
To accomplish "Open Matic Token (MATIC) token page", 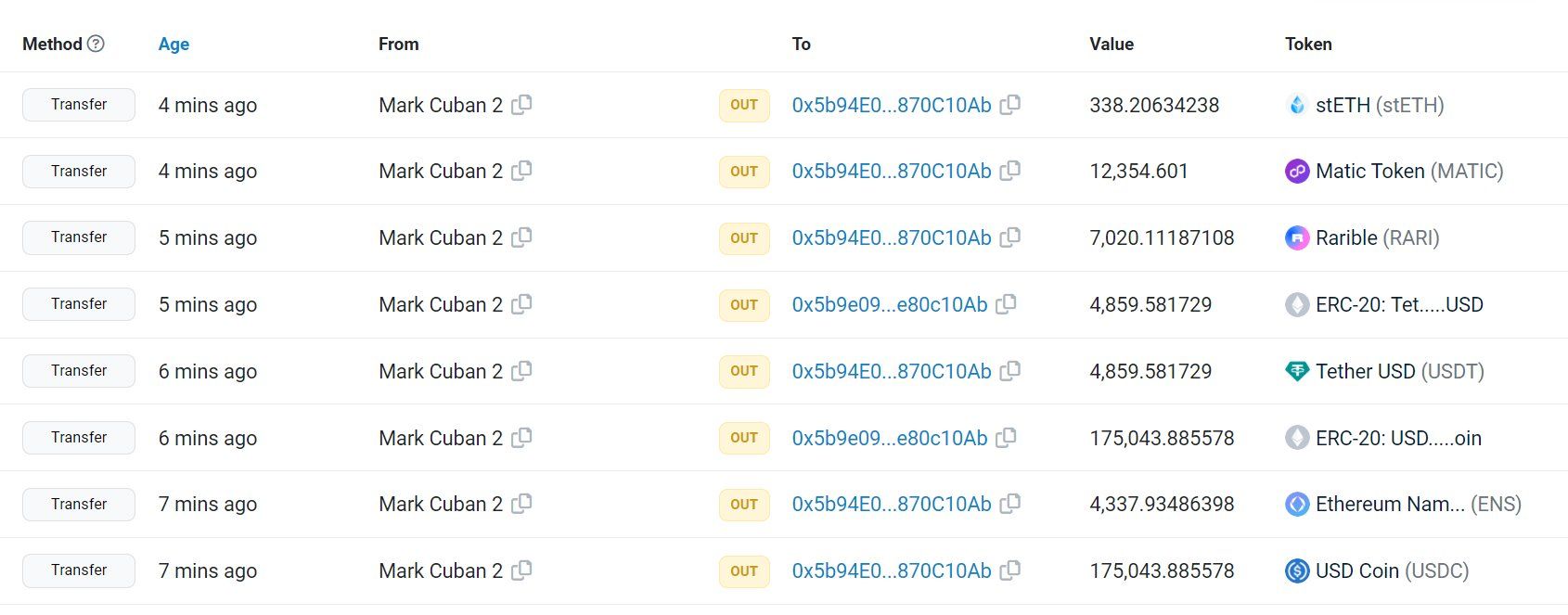I will (1409, 171).
